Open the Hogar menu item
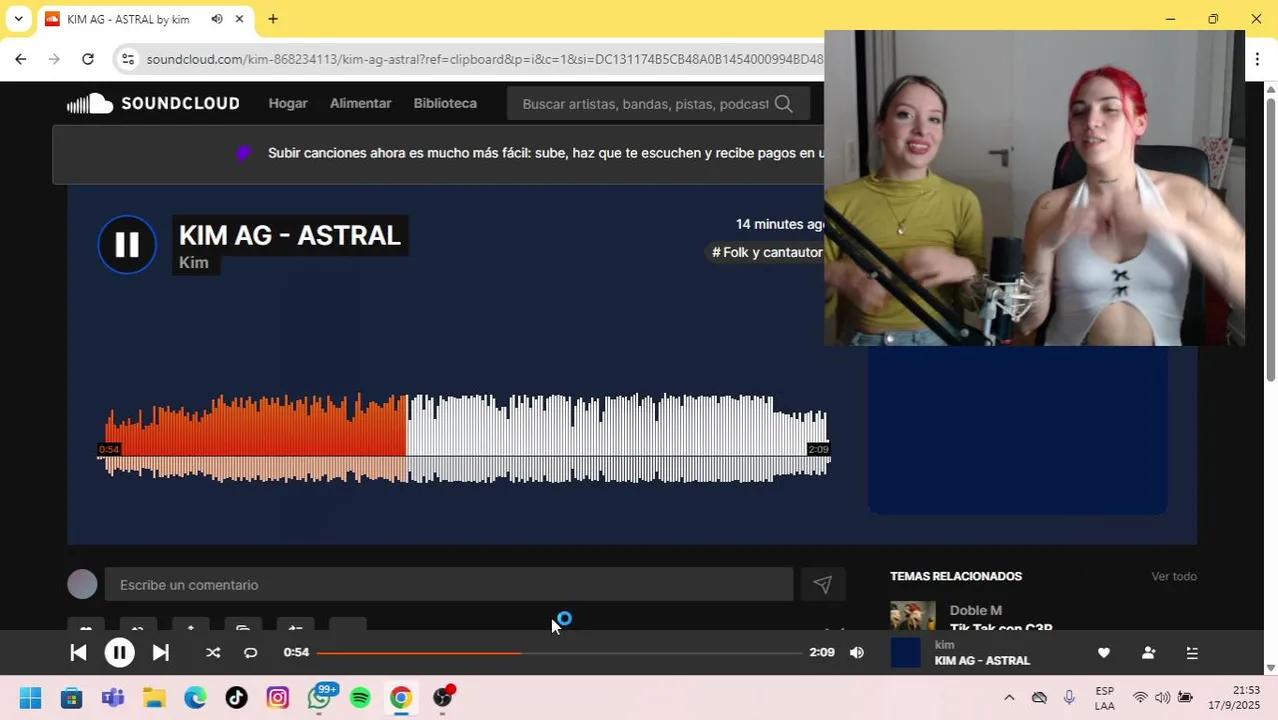 pos(288,103)
